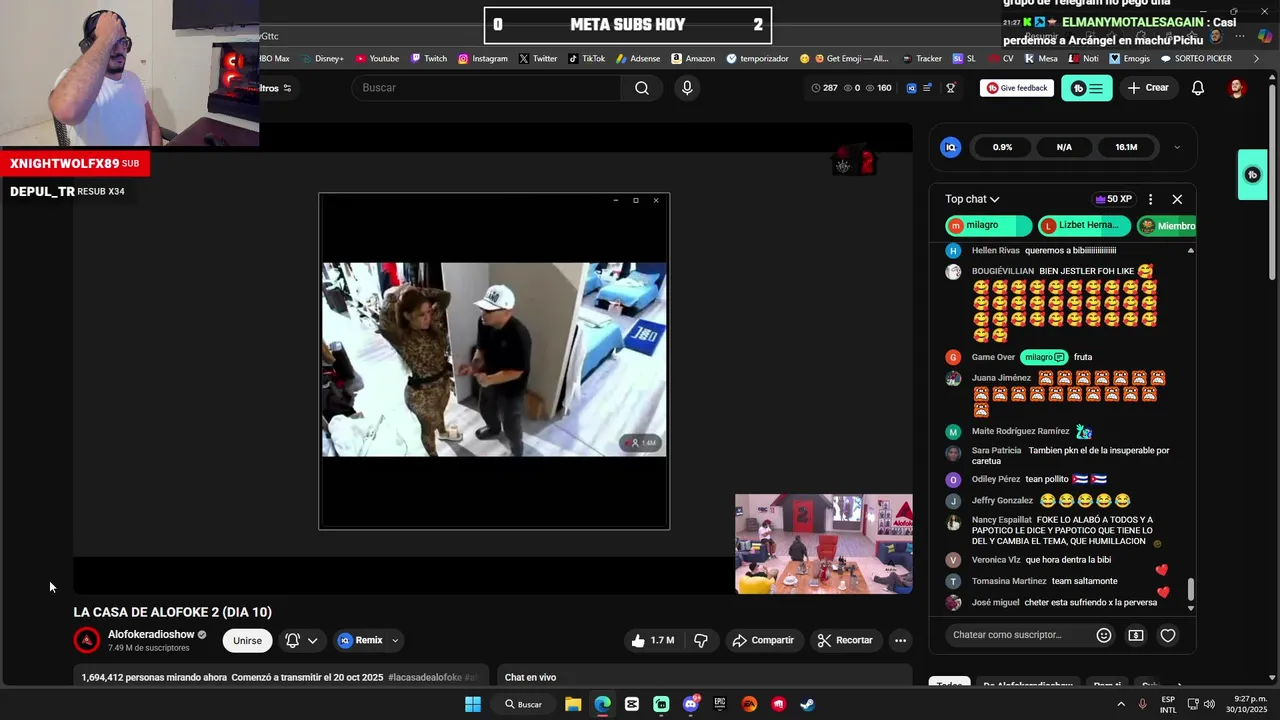Viewport: 1280px width, 720px height.
Task: Click the vidIQ badge in stats bar
Action: (911, 88)
